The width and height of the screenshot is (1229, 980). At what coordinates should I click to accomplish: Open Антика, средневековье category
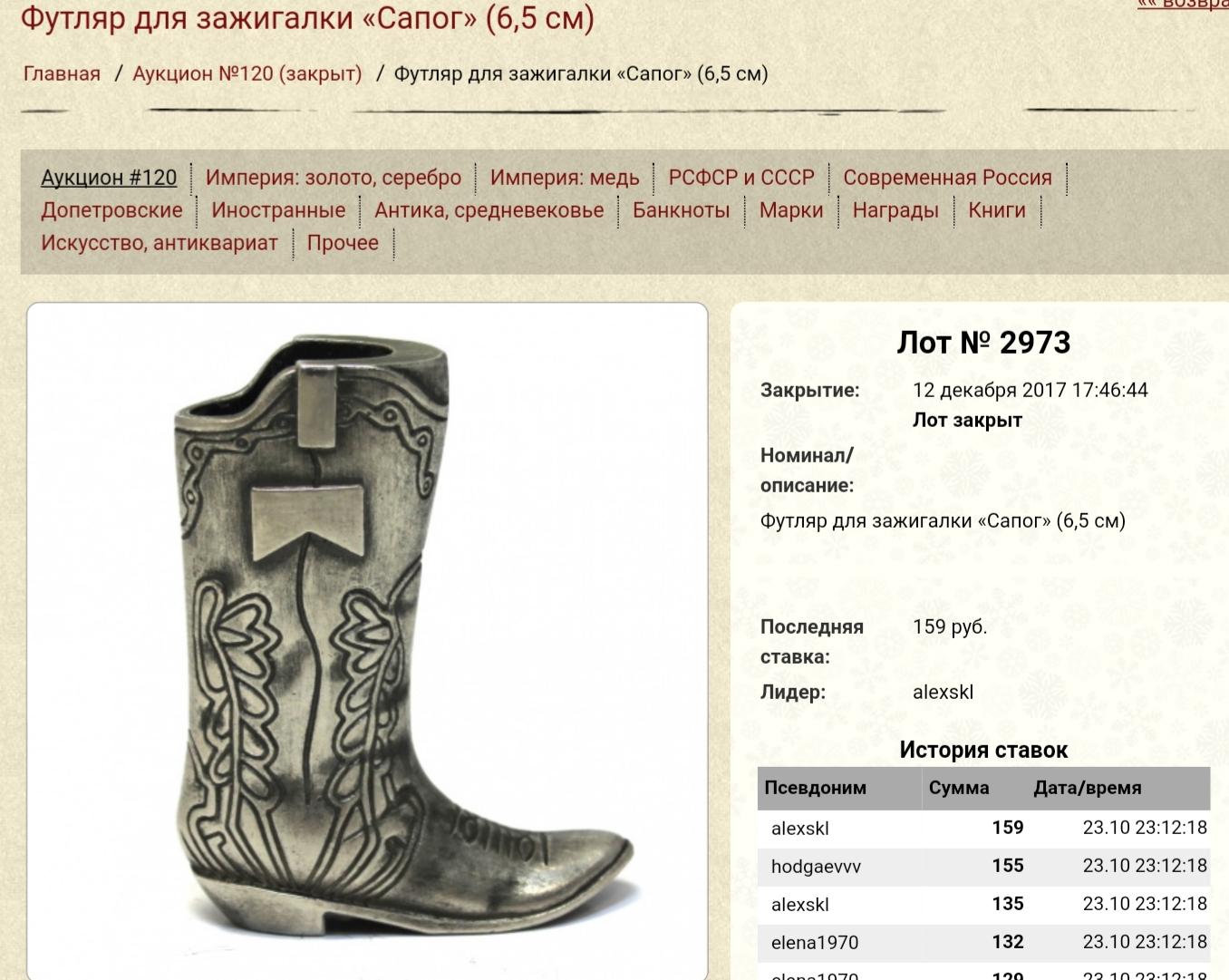[489, 210]
